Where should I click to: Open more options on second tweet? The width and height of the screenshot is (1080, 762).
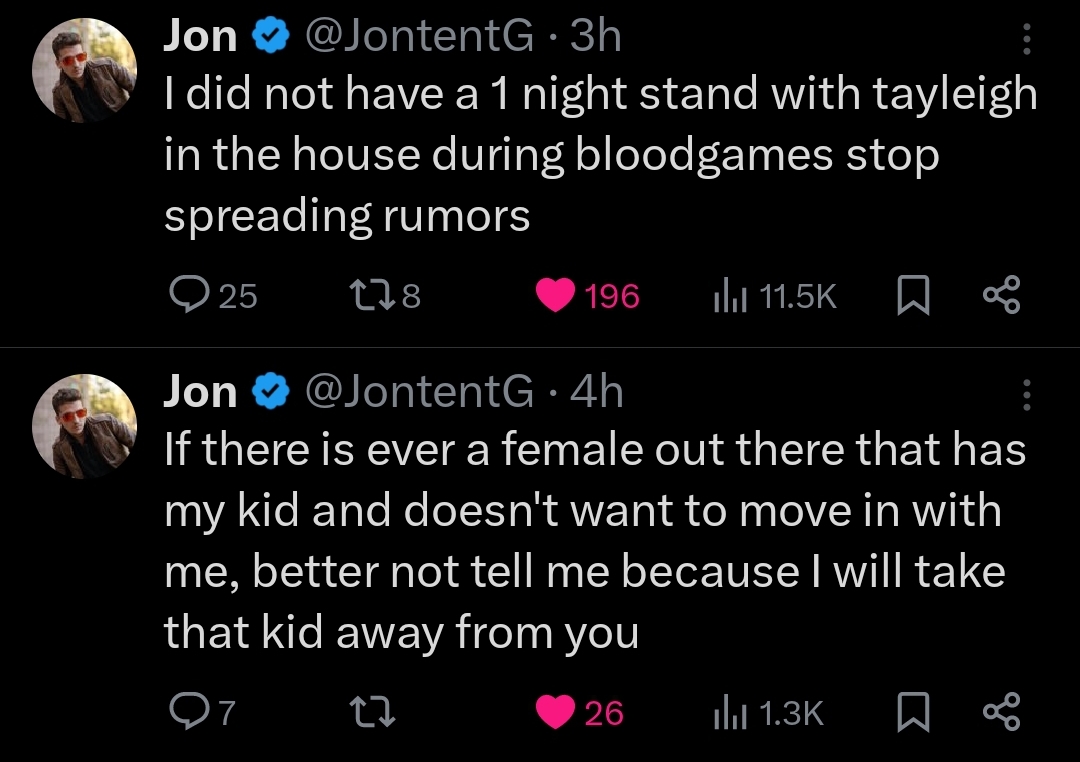[1026, 394]
